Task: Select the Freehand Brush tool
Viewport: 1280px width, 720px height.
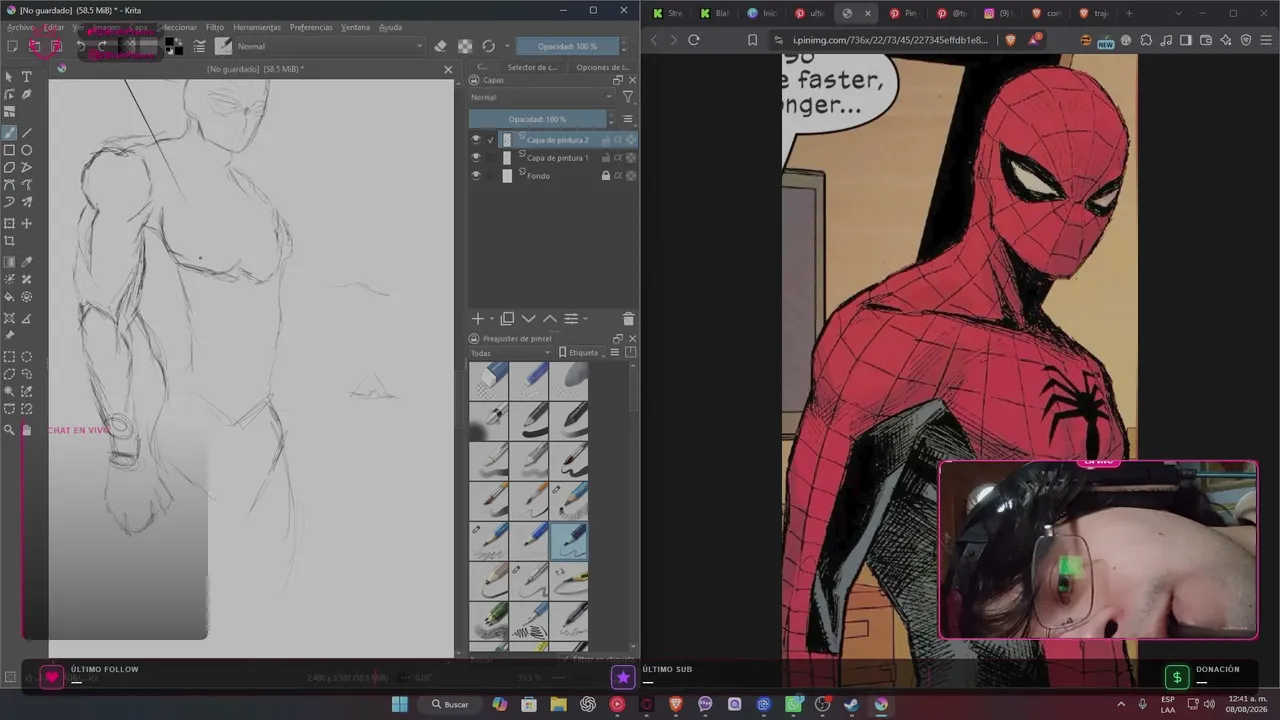Action: [10, 132]
